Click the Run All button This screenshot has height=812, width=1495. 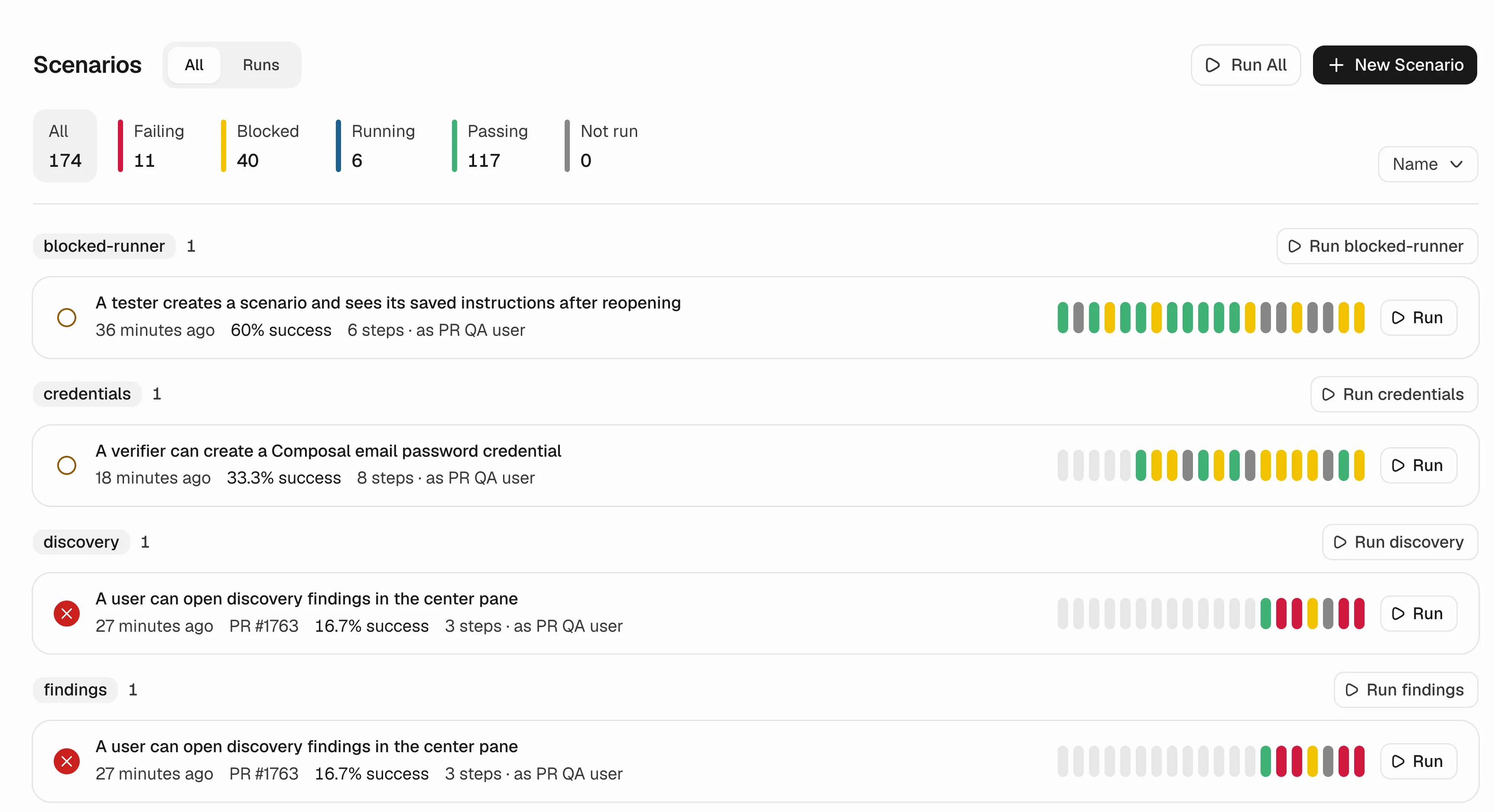(1245, 65)
